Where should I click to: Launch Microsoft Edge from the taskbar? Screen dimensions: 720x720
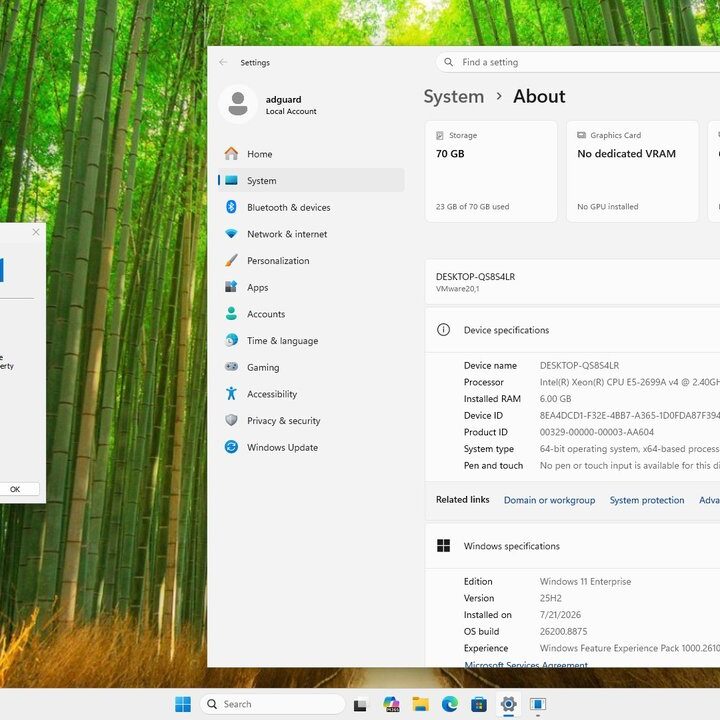tap(450, 704)
